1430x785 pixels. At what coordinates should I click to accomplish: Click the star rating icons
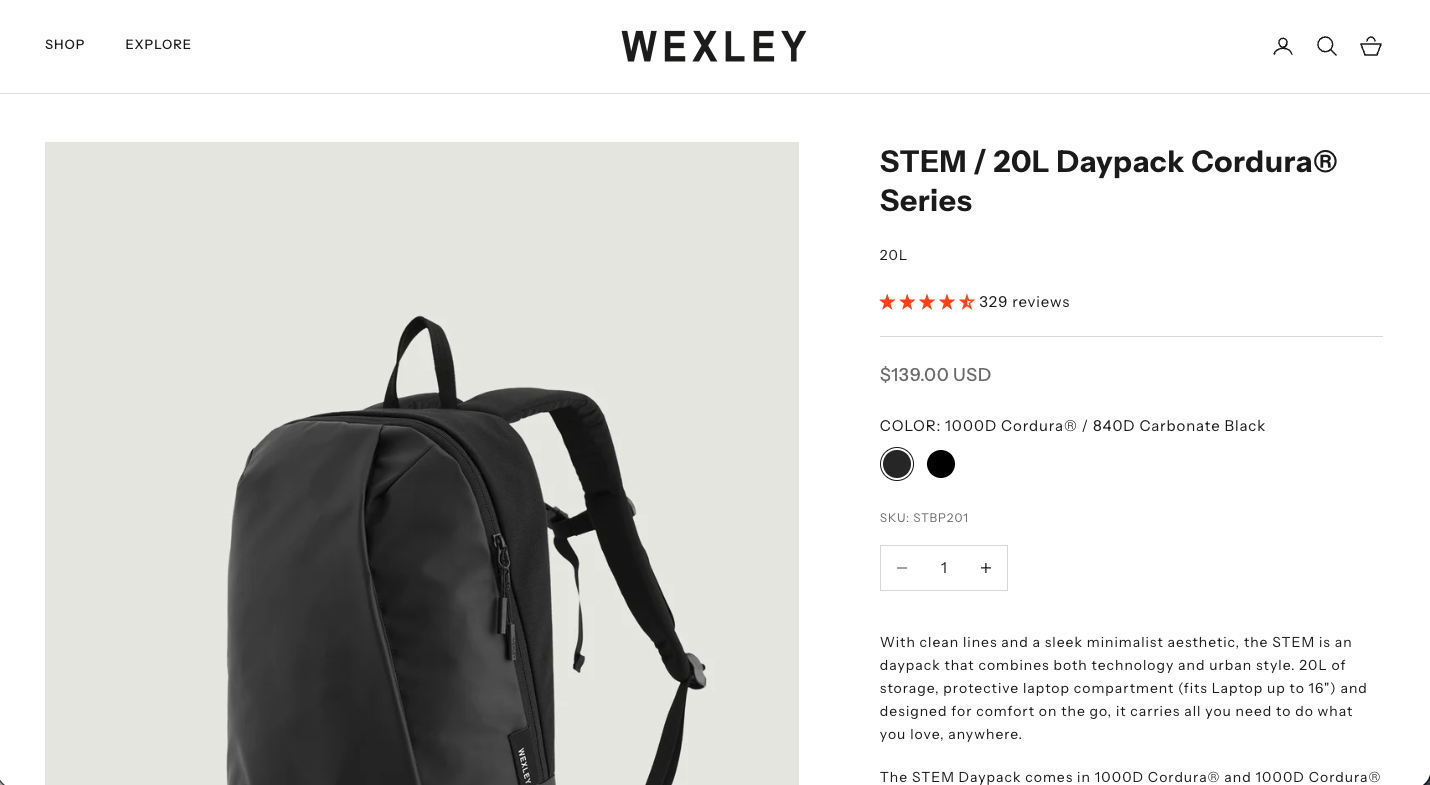(927, 302)
